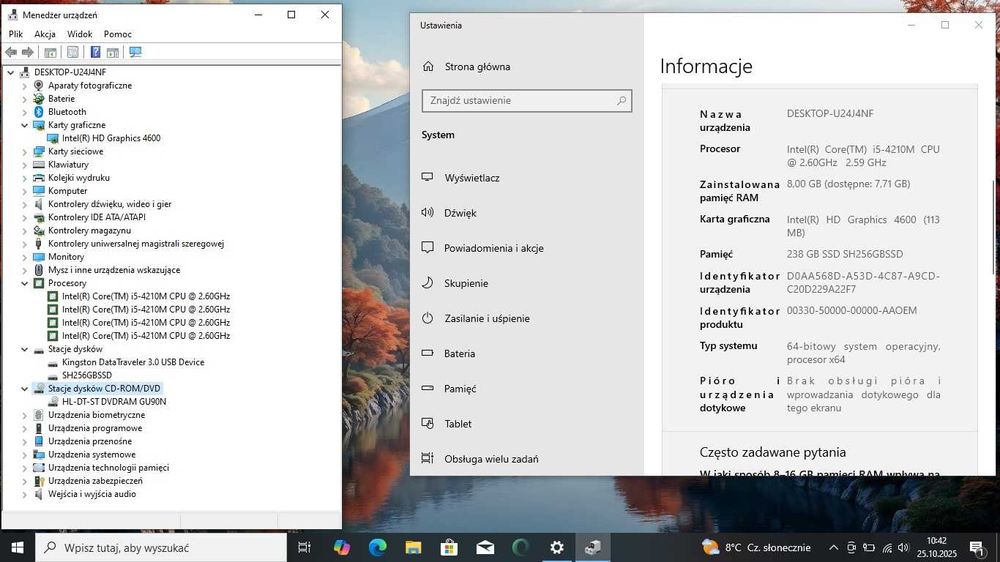Open Dźwięk sound settings

460,213
